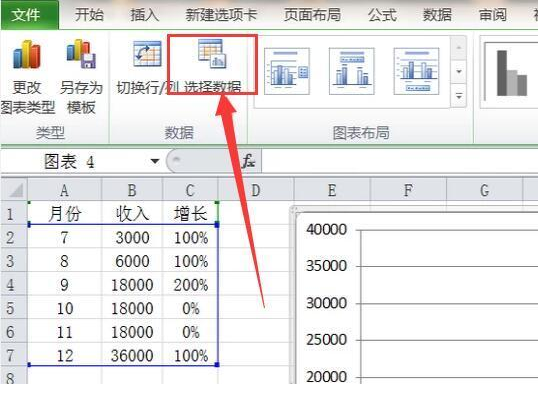Switch to the 新建选项卡 tab

(x=221, y=15)
